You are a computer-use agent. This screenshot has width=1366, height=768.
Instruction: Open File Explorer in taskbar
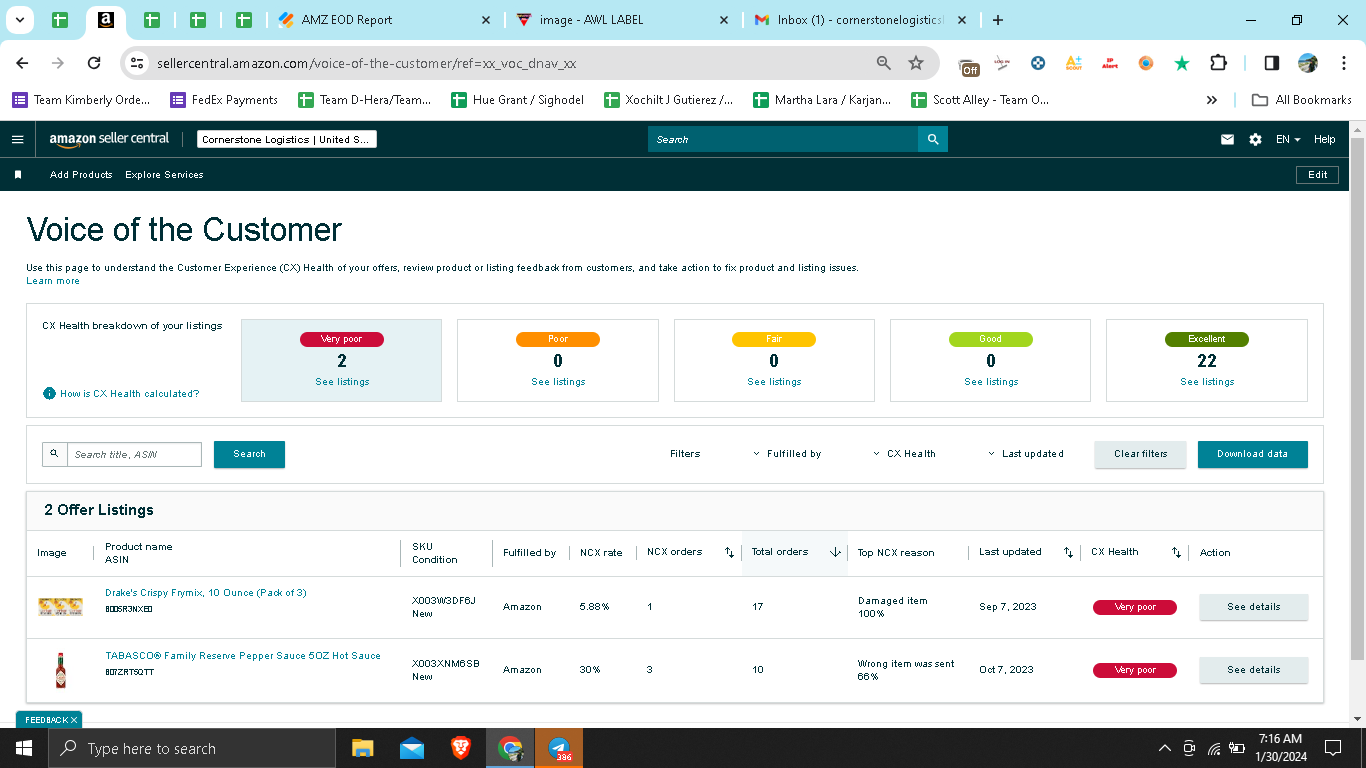362,748
